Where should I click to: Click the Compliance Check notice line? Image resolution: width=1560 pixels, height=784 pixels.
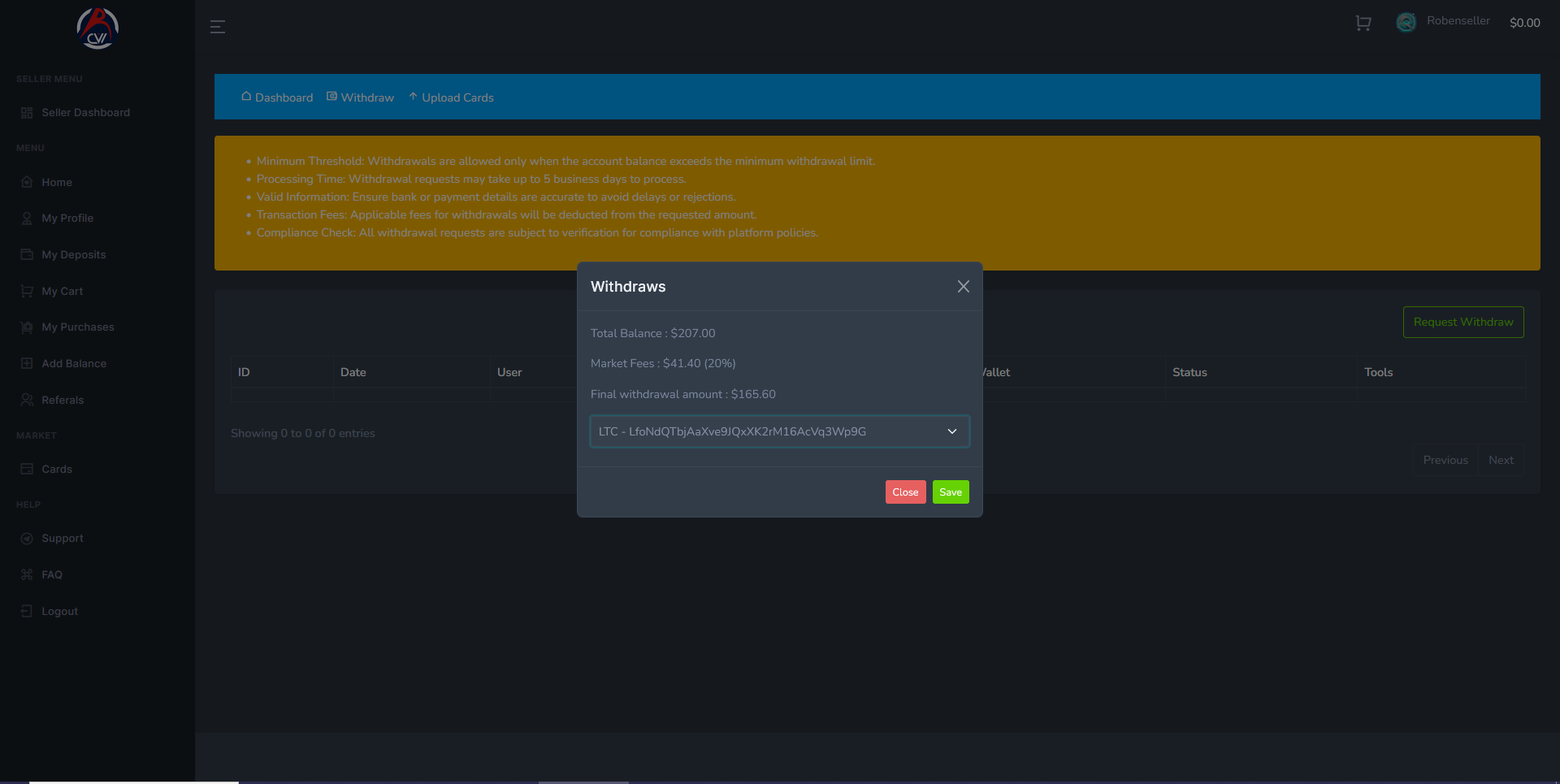coord(538,232)
